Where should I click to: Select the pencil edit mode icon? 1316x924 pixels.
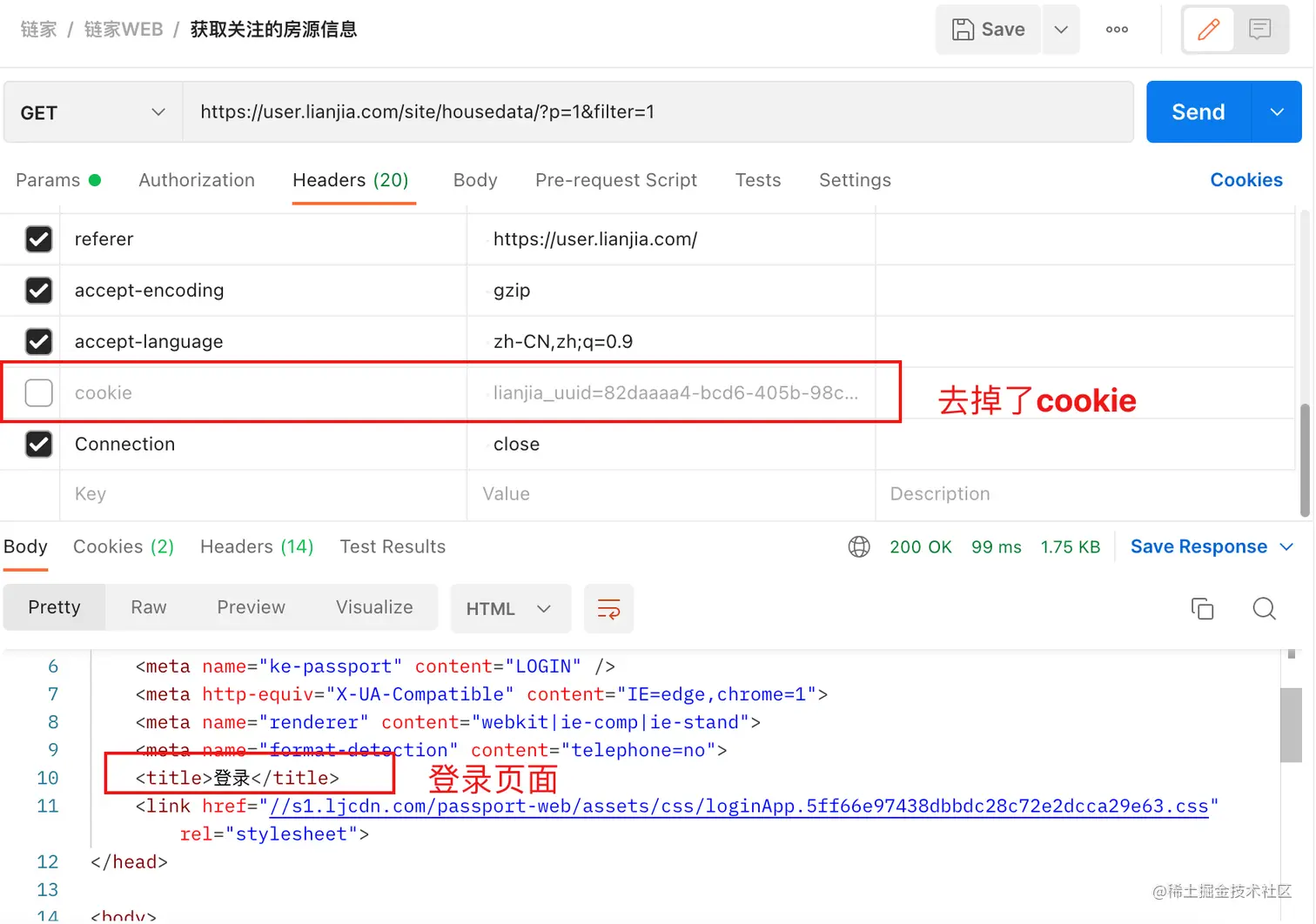pos(1208,30)
